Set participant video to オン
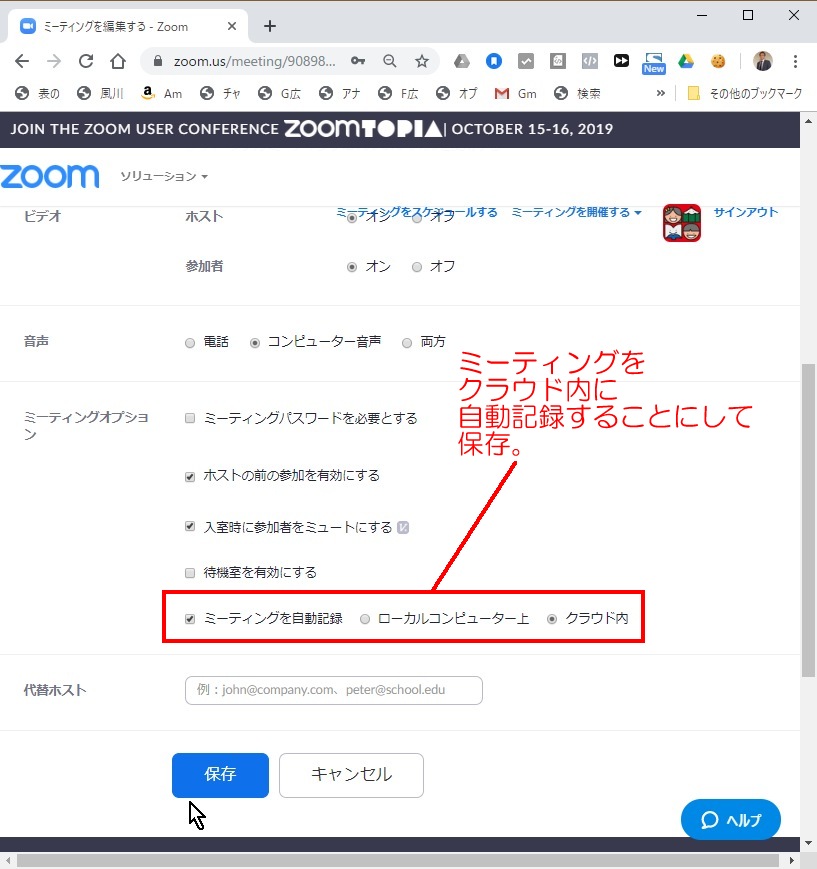 [x=351, y=267]
